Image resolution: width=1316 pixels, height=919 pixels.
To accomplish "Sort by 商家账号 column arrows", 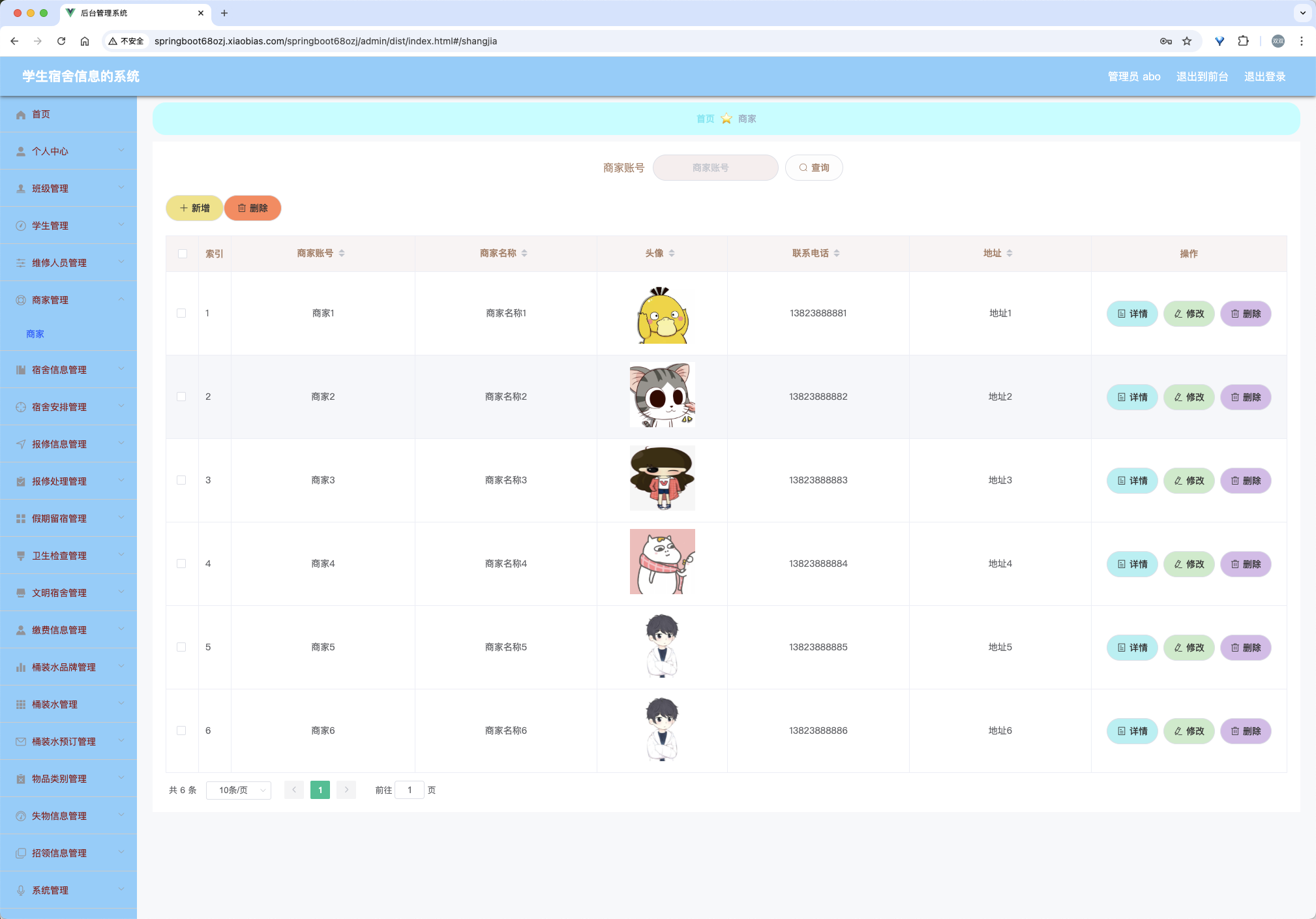I will [342, 254].
